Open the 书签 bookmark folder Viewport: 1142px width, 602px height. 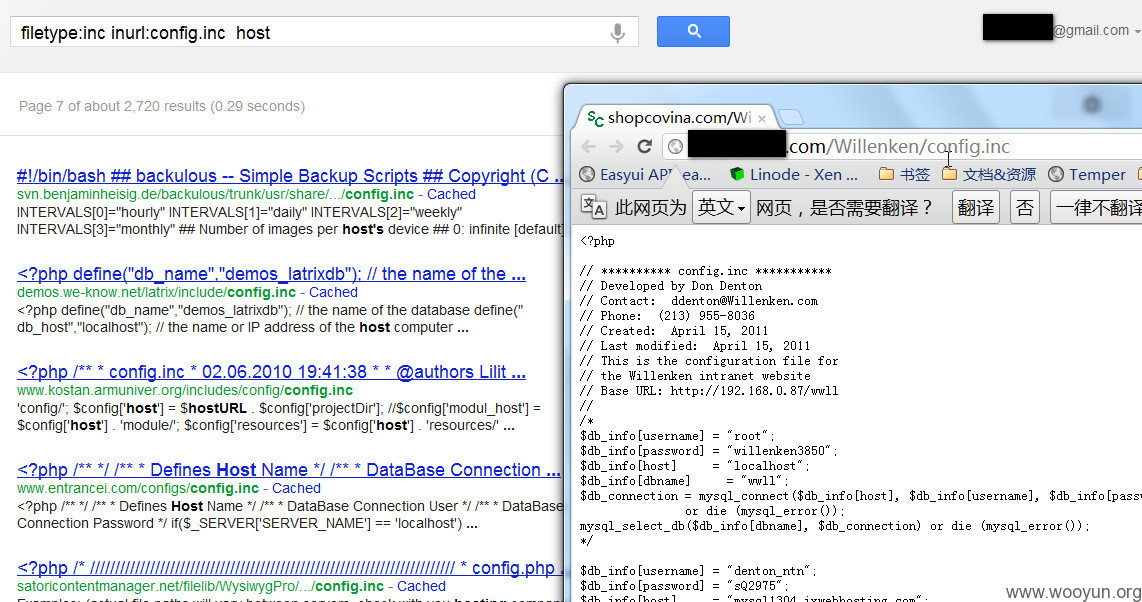point(905,175)
